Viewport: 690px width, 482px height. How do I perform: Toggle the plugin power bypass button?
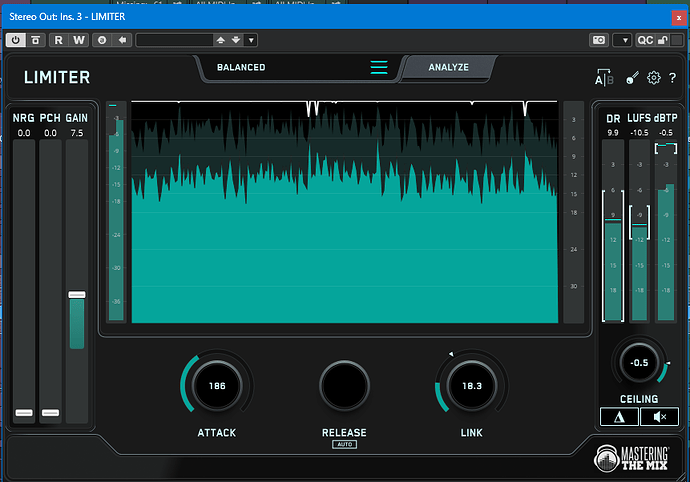[x=16, y=40]
